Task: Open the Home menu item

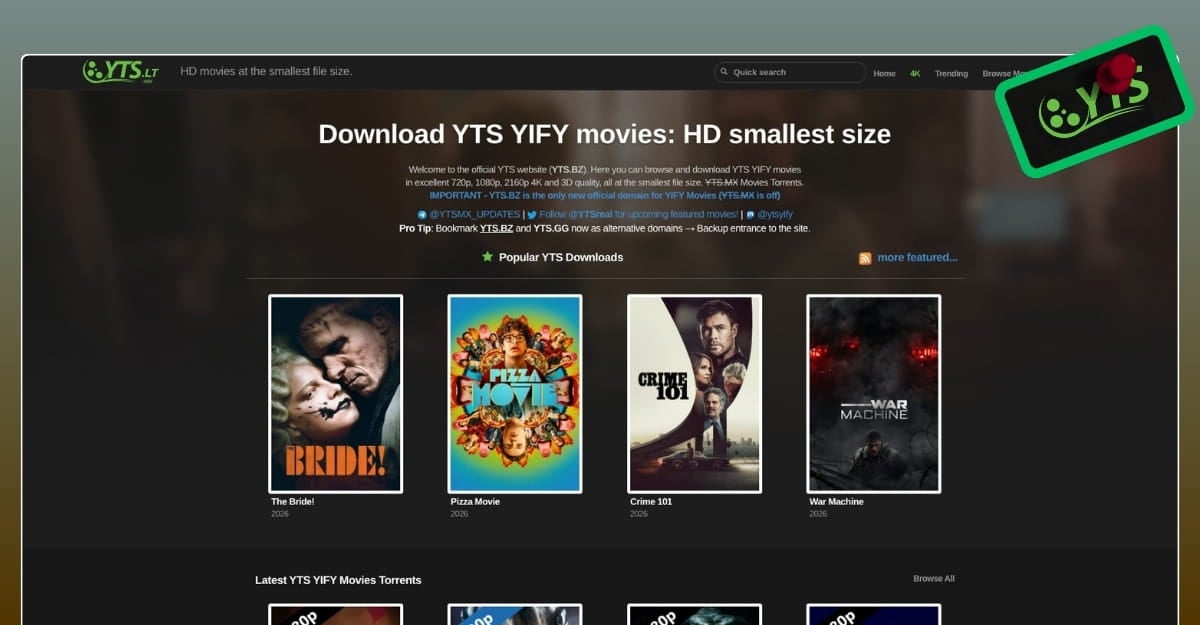Action: point(884,73)
